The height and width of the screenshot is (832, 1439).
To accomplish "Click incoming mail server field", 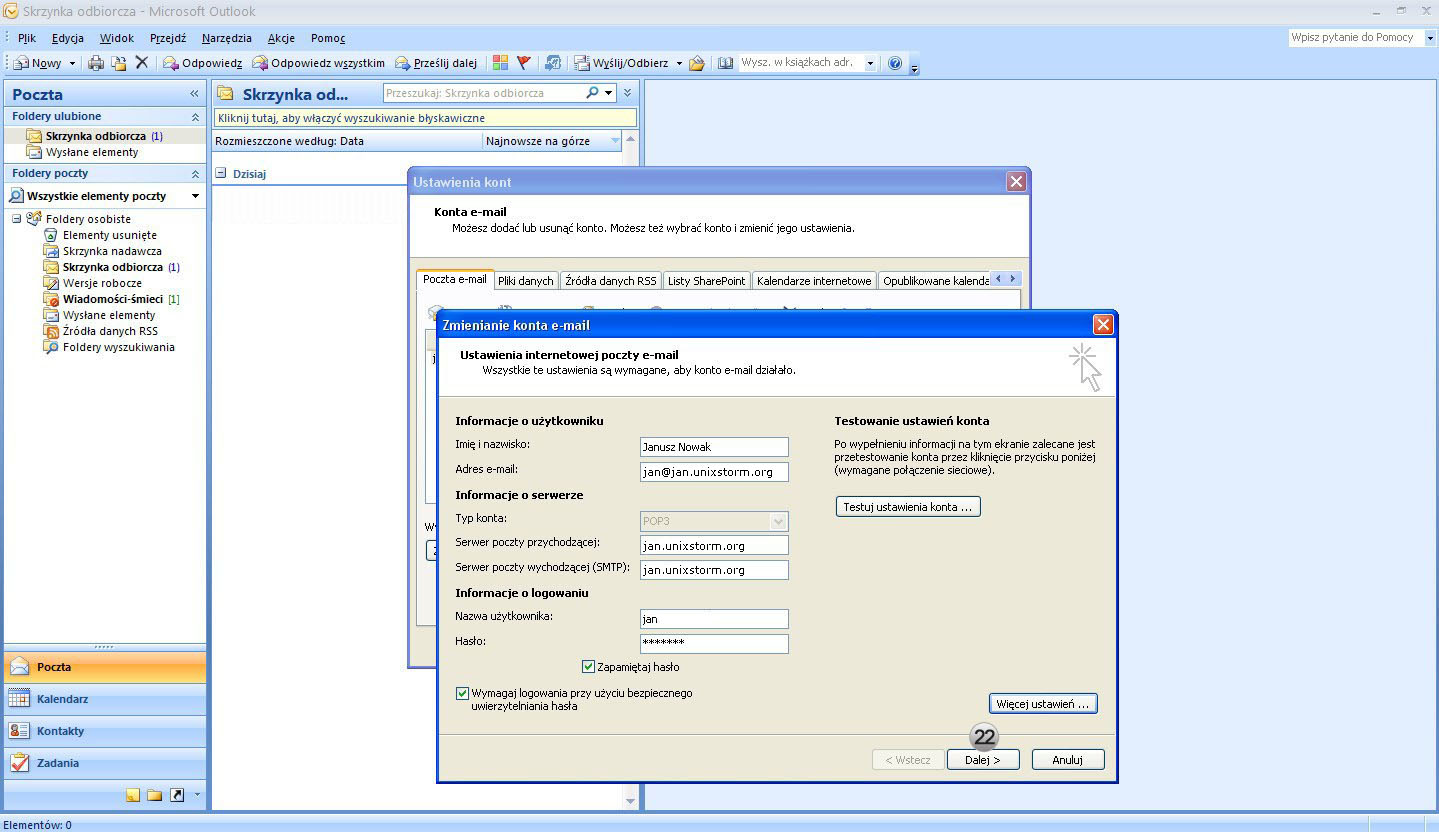I will 714,545.
